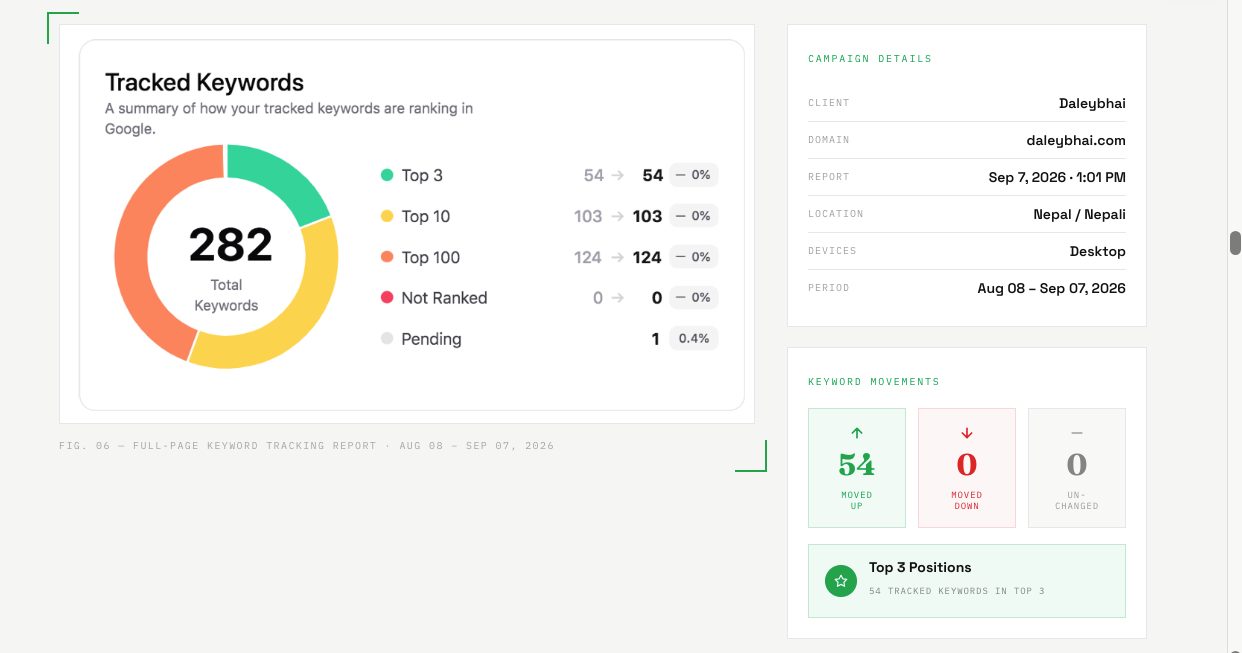Click the yellow Top 10 legend dot
The width and height of the screenshot is (1242, 653).
(x=387, y=216)
